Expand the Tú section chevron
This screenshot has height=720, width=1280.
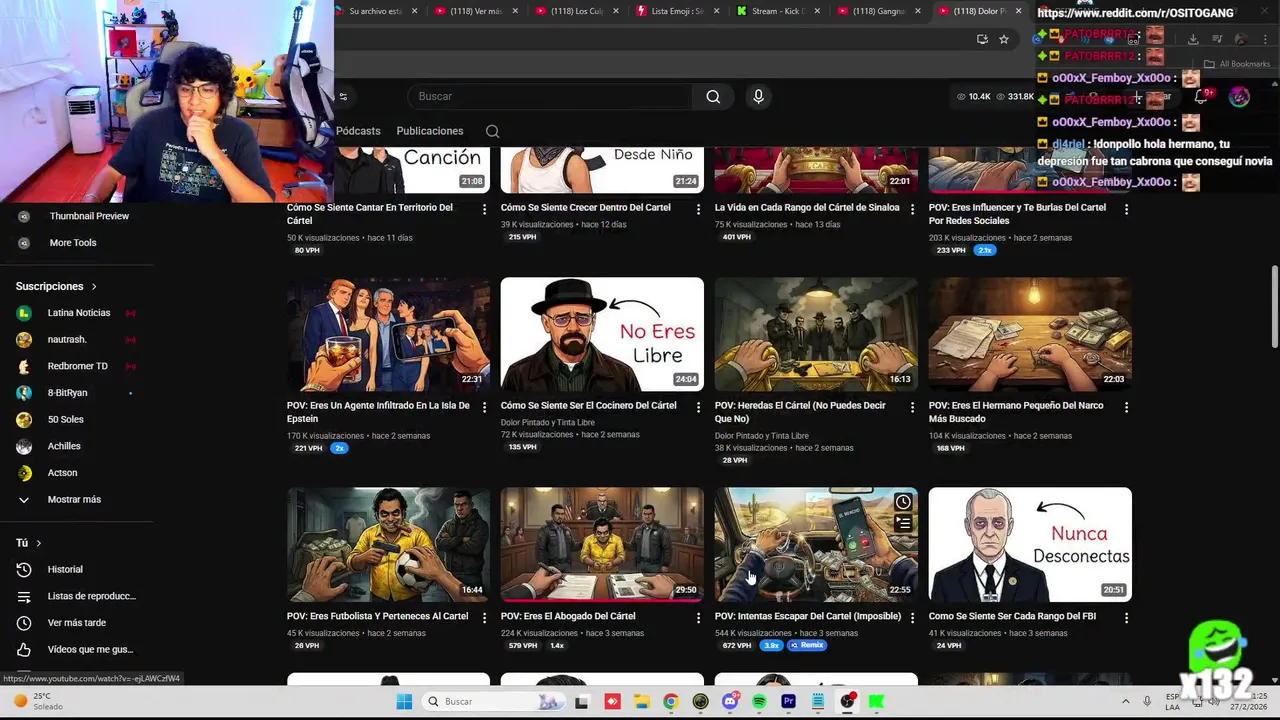click(x=39, y=543)
